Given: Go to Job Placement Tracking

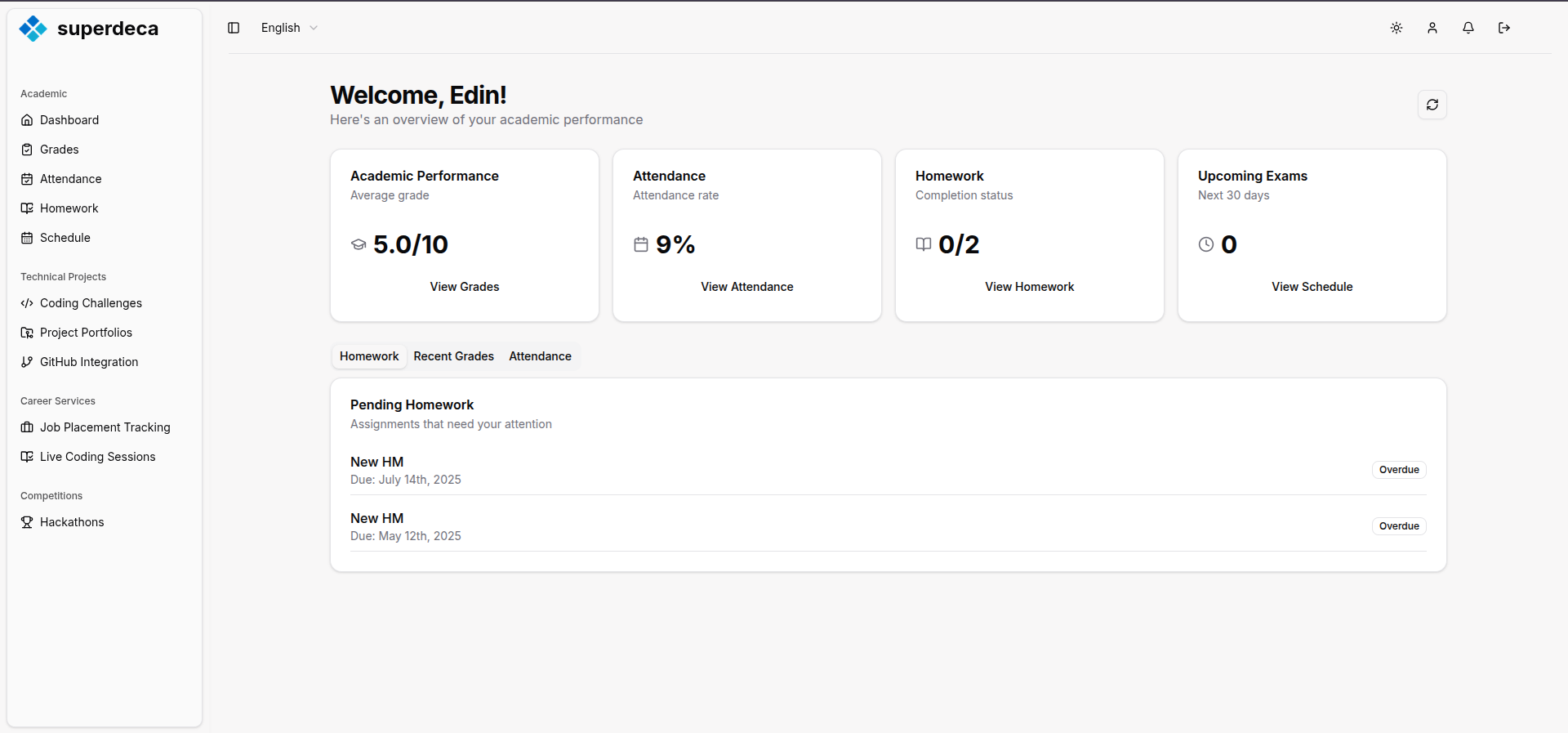Looking at the screenshot, I should [x=105, y=427].
